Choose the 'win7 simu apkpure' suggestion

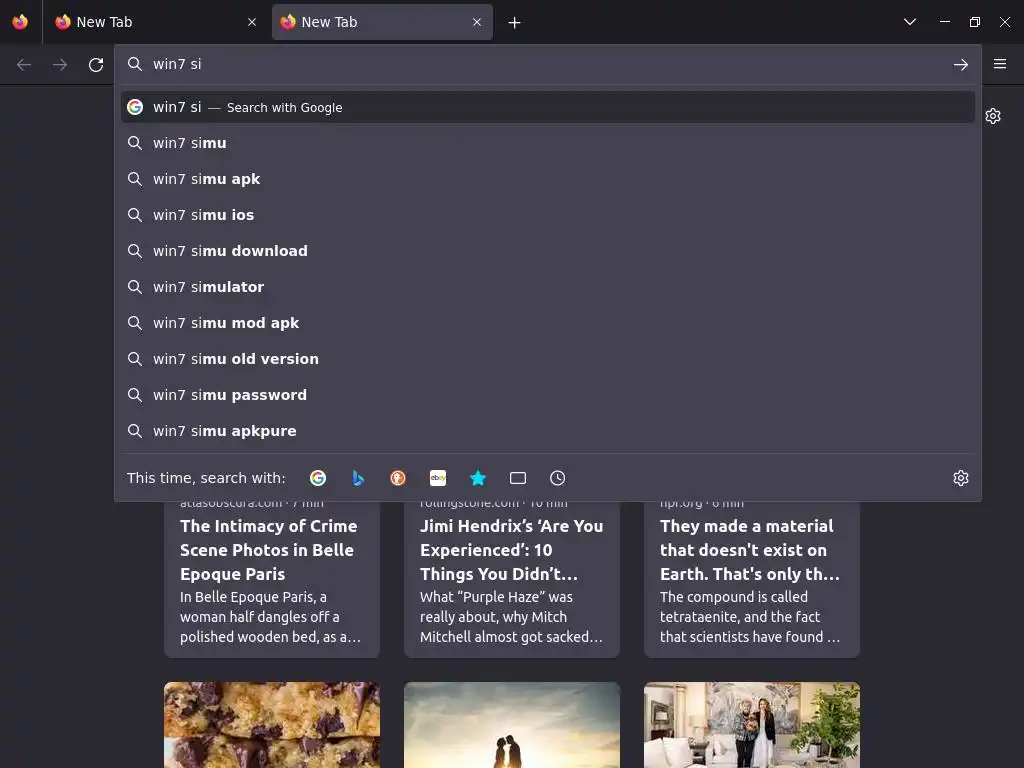point(548,431)
